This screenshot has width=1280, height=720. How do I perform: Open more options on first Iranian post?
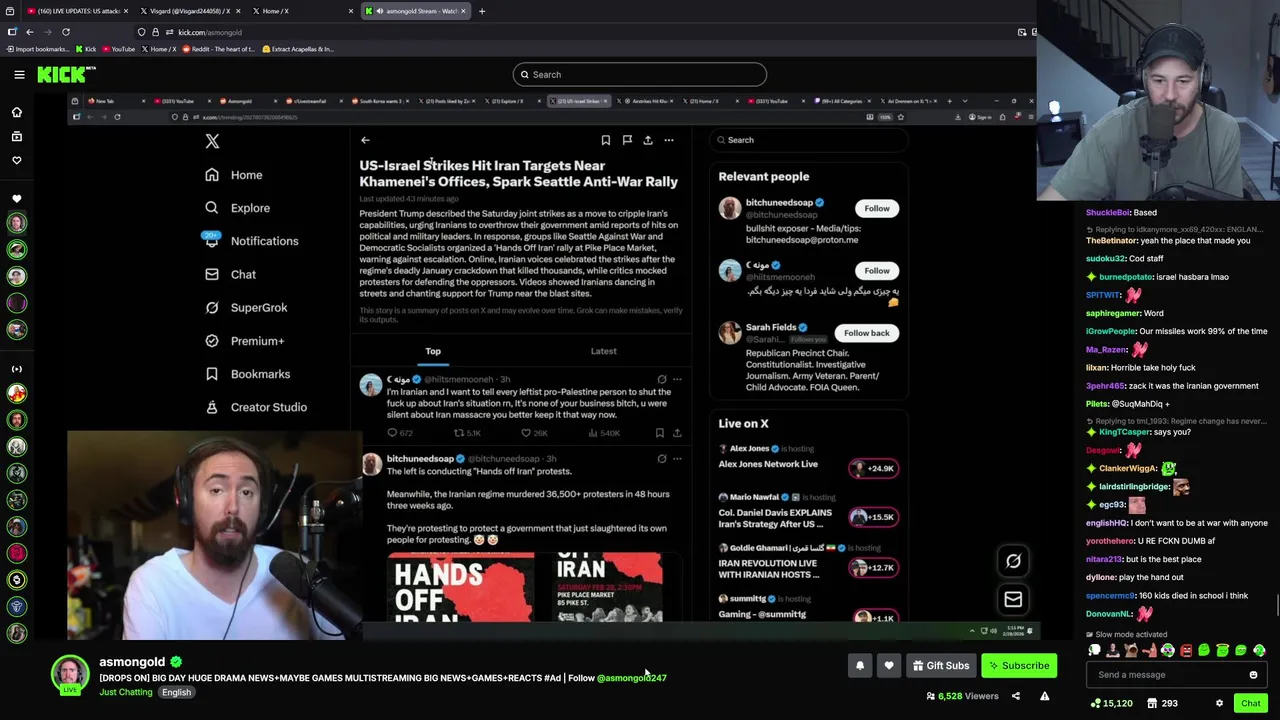pos(677,379)
